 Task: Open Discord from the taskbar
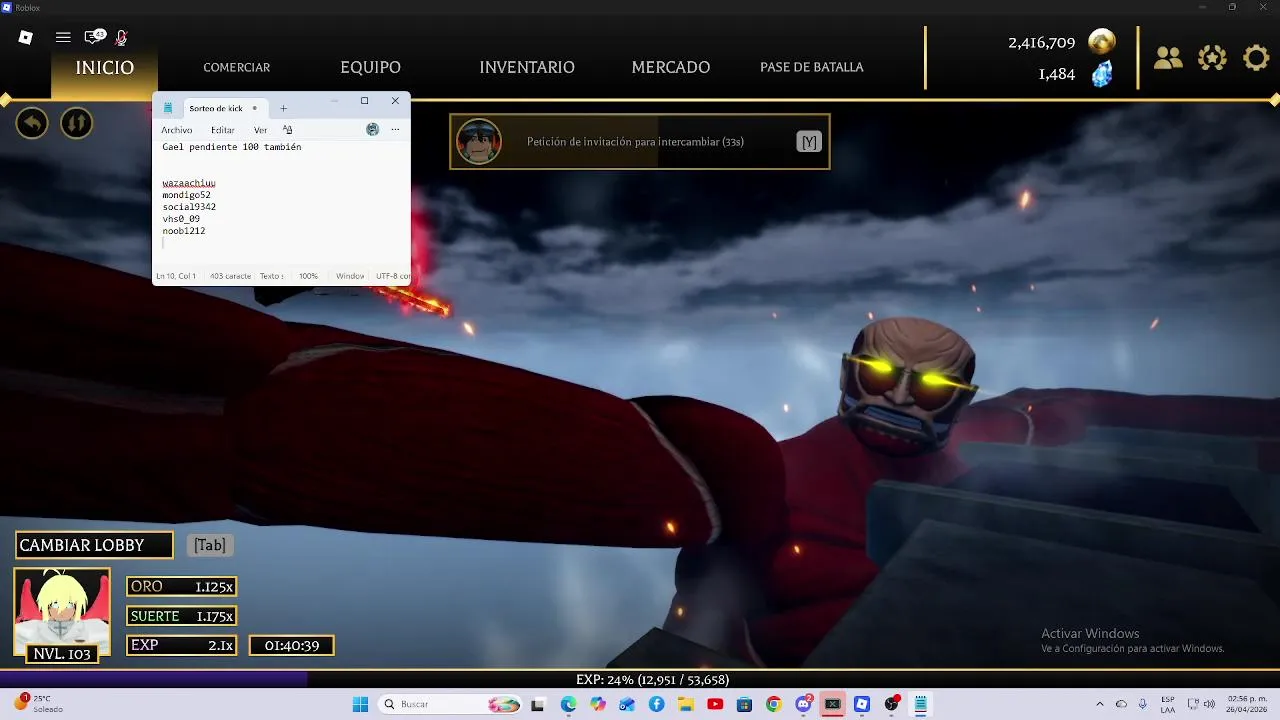(x=803, y=704)
